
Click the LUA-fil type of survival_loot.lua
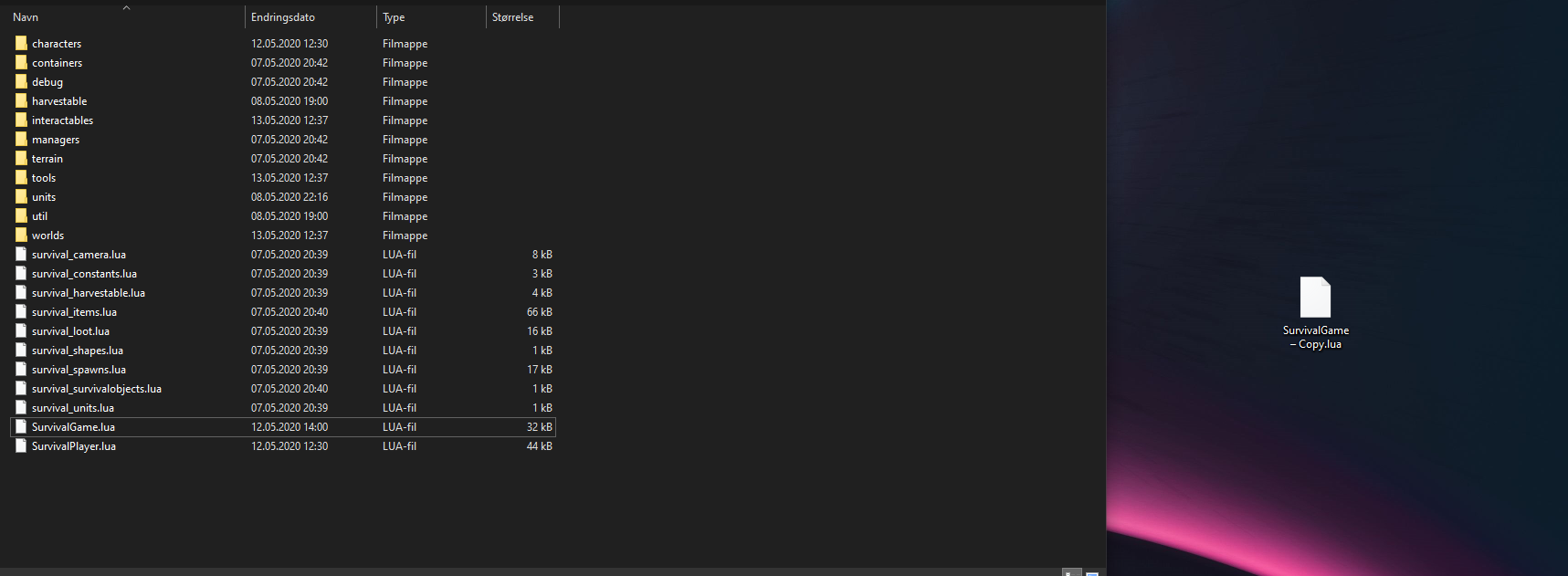(x=399, y=331)
